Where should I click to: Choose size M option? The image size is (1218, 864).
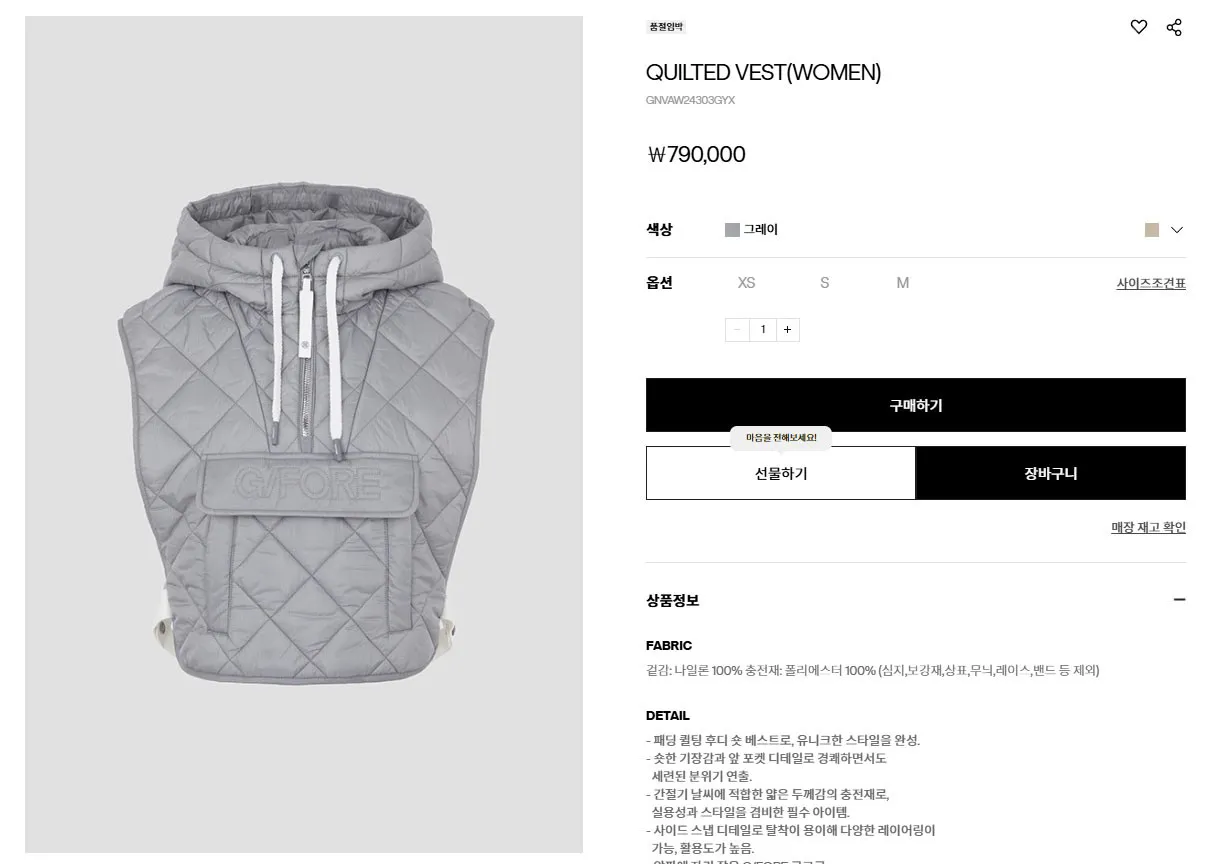click(x=902, y=283)
